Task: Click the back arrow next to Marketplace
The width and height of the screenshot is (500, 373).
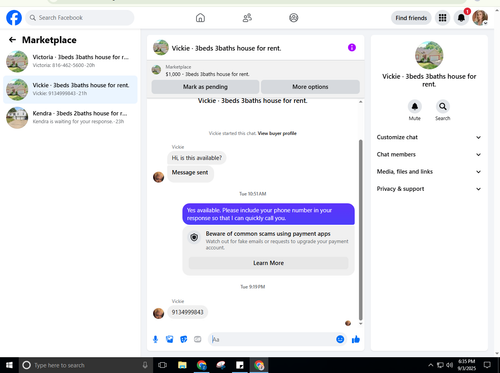Action: (12, 40)
